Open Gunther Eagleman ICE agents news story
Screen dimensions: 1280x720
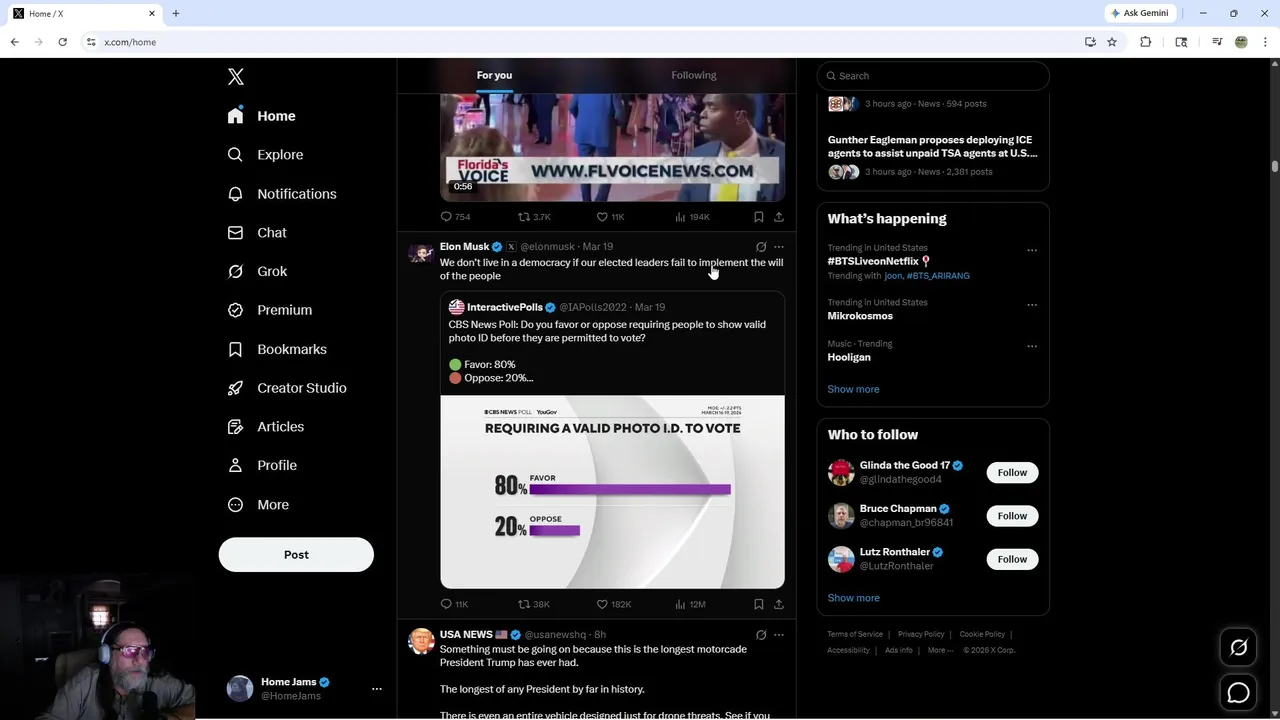pos(932,147)
